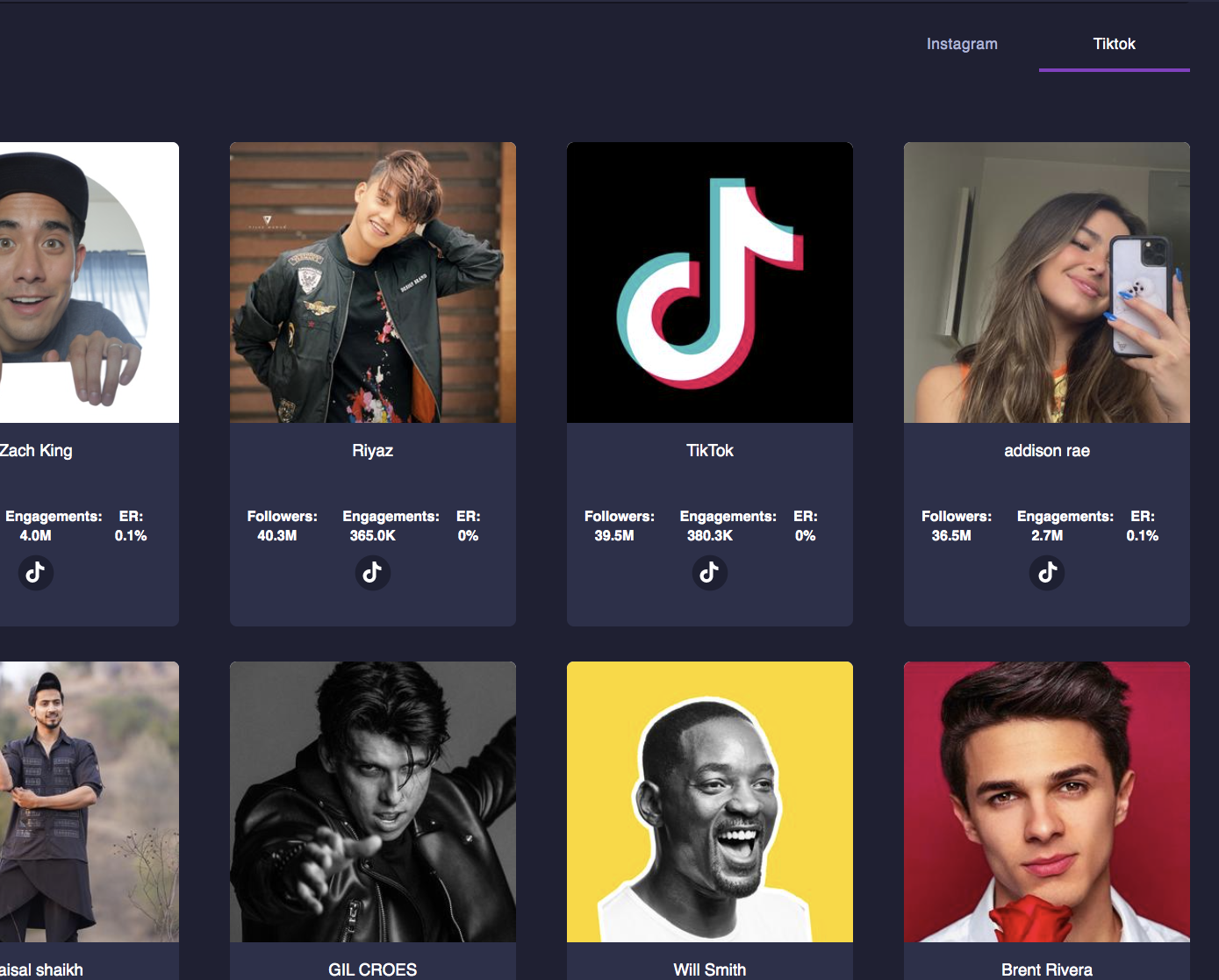
Task: Open addison rae's TikTok profile icon
Action: (1047, 573)
